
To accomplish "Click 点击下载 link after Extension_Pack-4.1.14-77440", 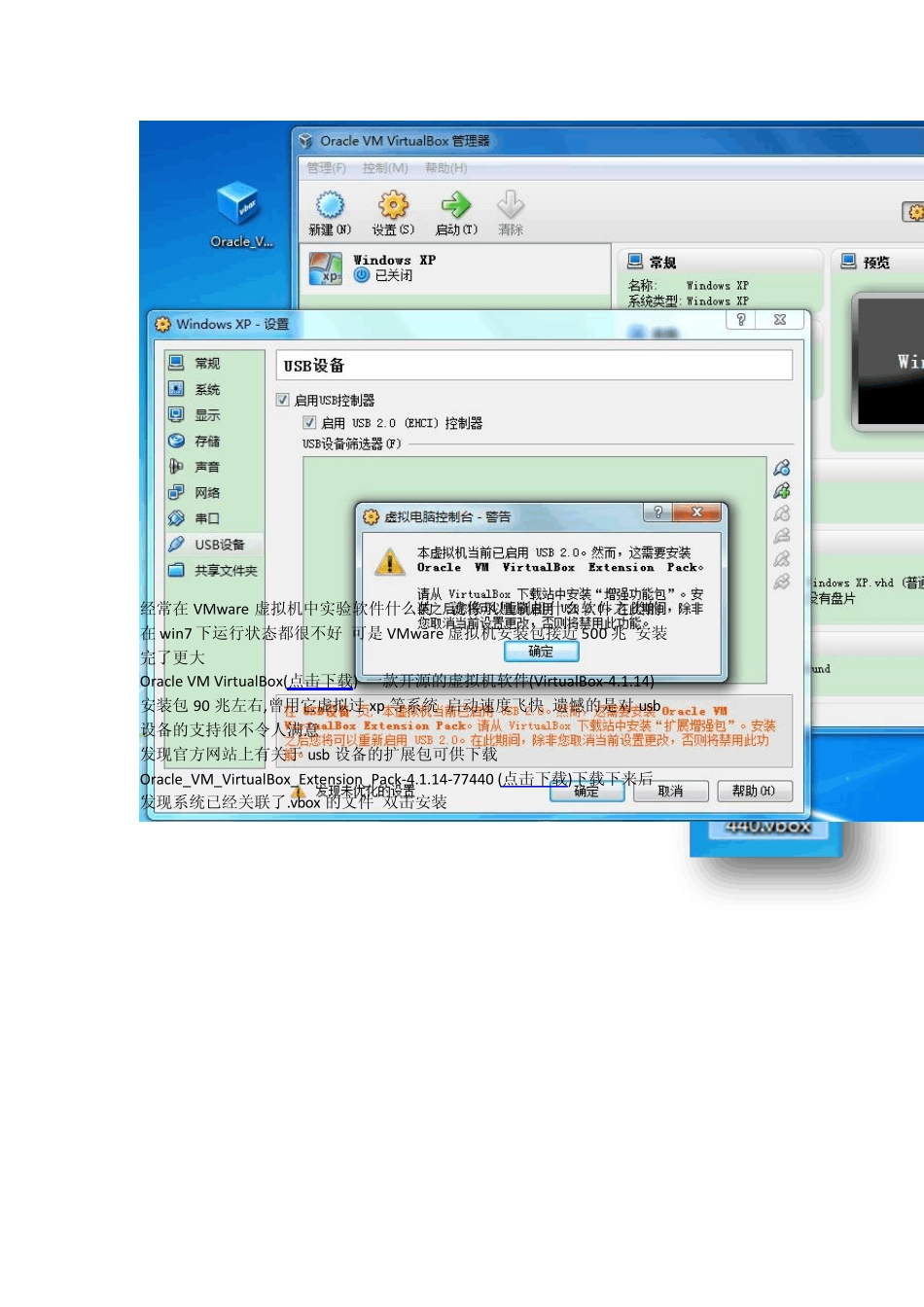I will click(x=536, y=778).
